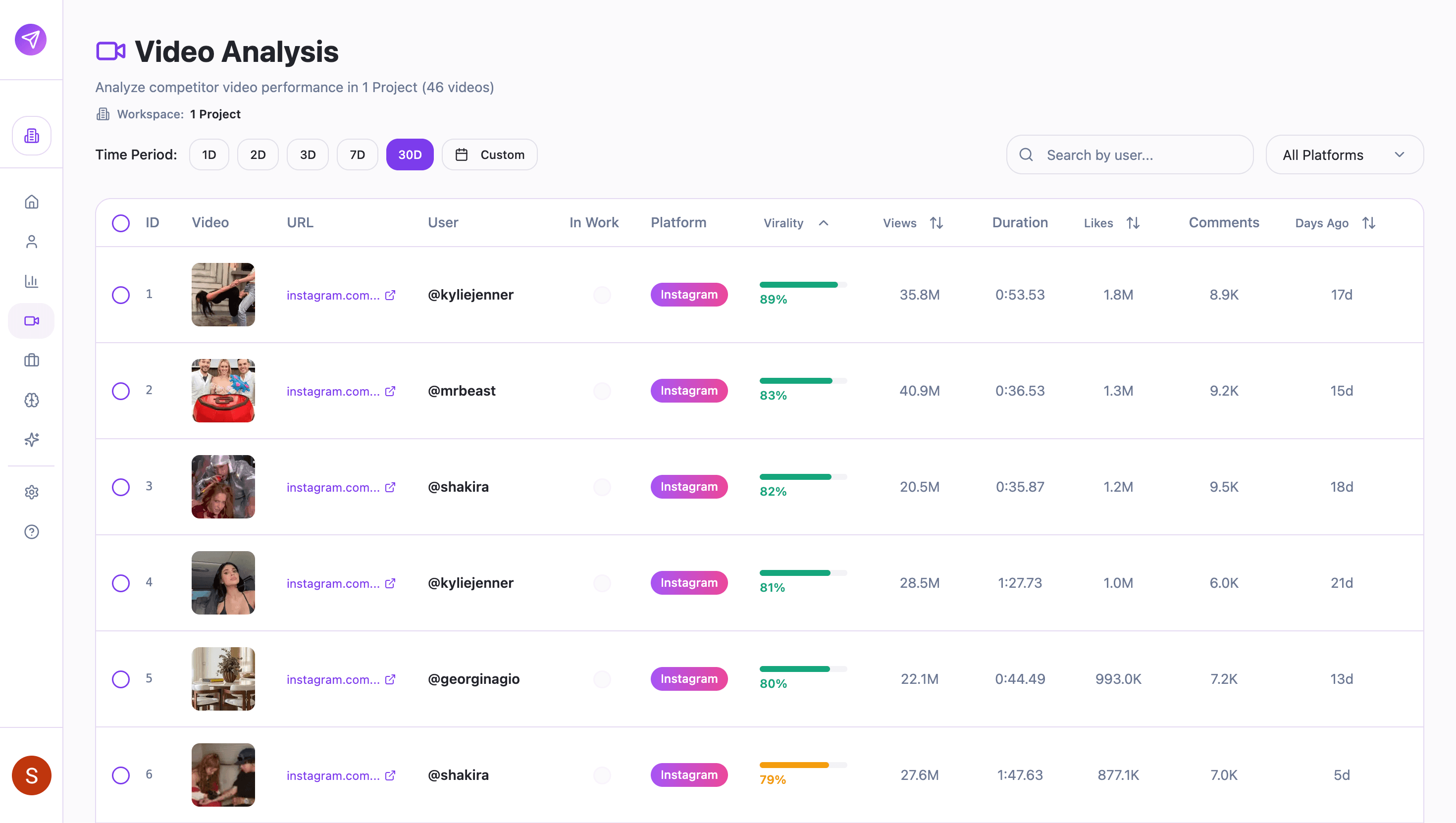Expand the All Platforms dropdown
Image resolution: width=1456 pixels, height=823 pixels.
[x=1344, y=155]
